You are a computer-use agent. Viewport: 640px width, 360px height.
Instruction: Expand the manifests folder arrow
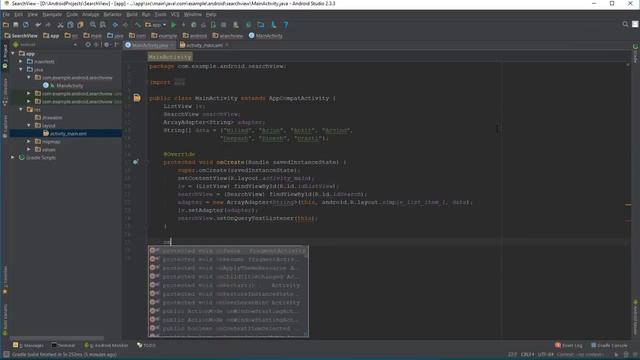pos(21,62)
